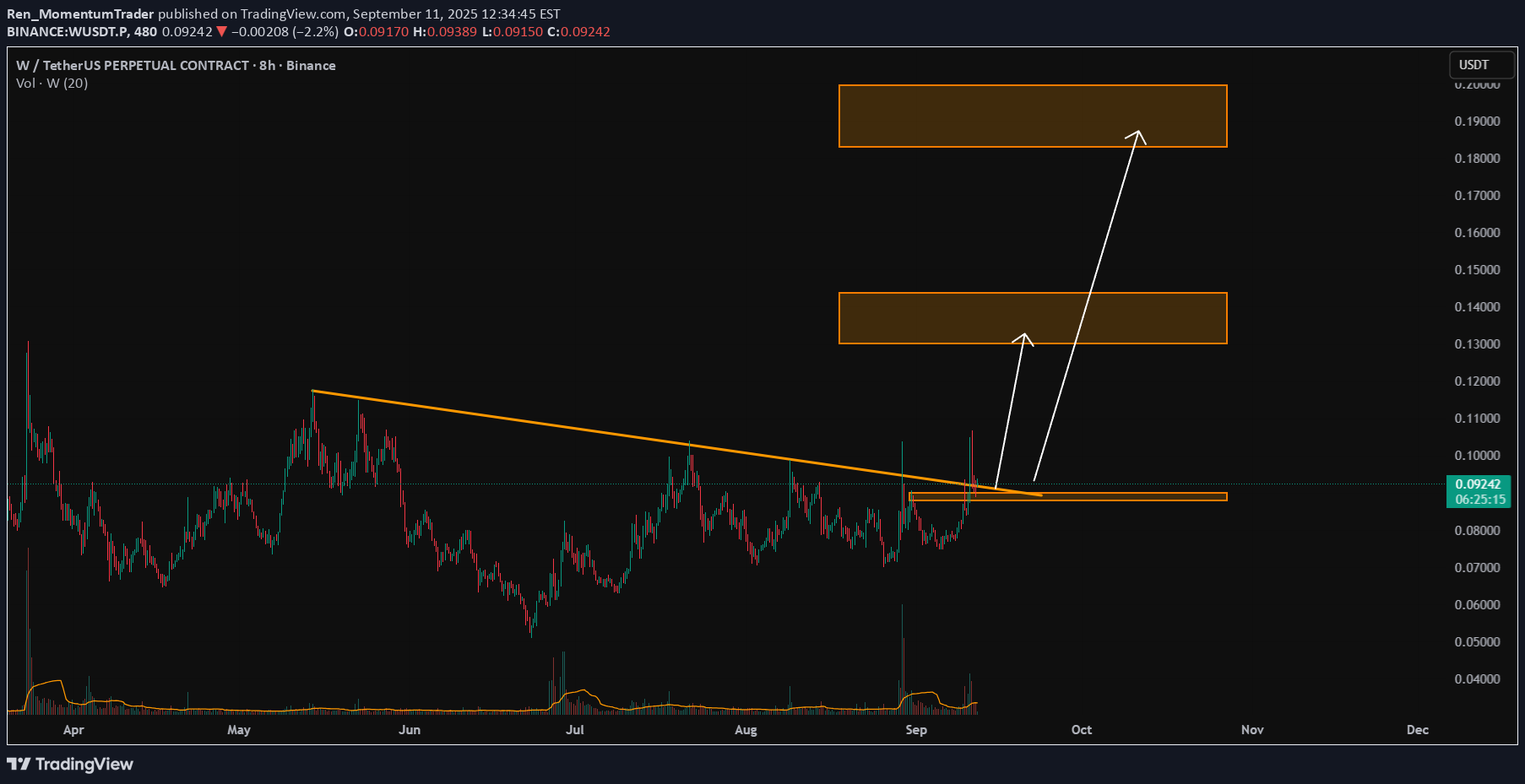The width and height of the screenshot is (1525, 784).
Task: Click the Sep label on time axis
Action: click(916, 730)
